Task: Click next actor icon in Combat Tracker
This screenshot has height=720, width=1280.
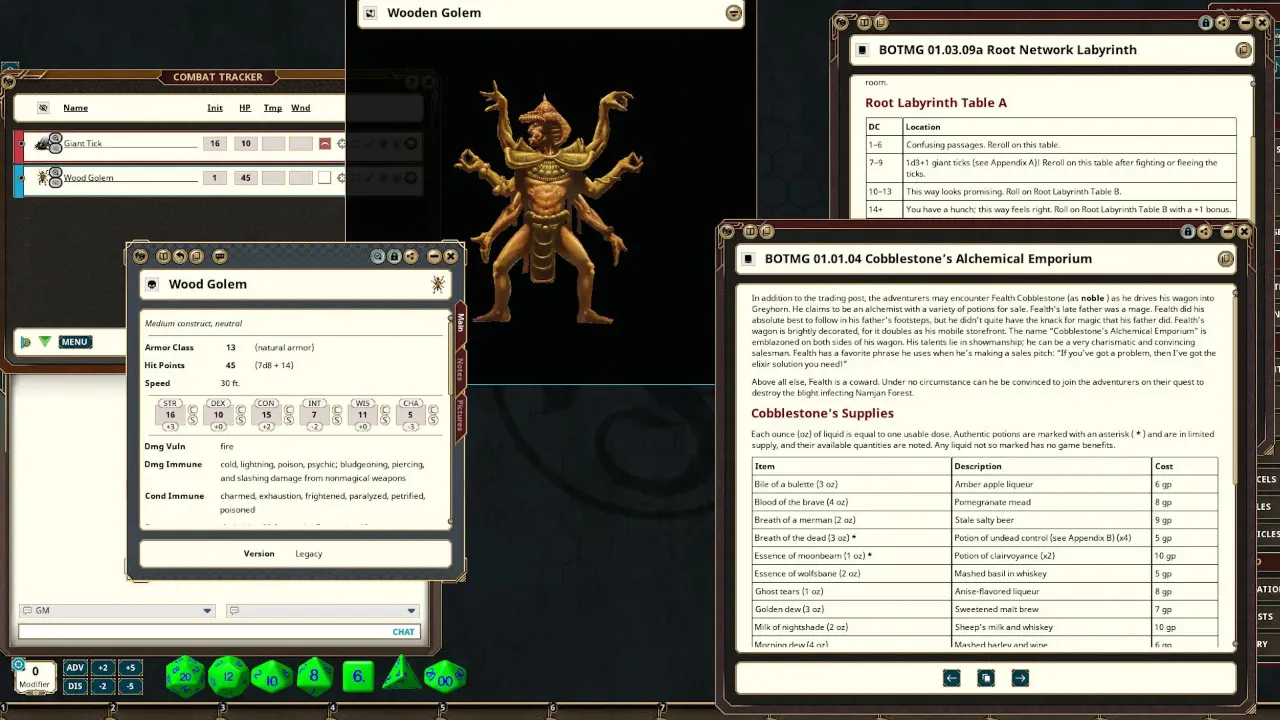Action: pos(26,342)
